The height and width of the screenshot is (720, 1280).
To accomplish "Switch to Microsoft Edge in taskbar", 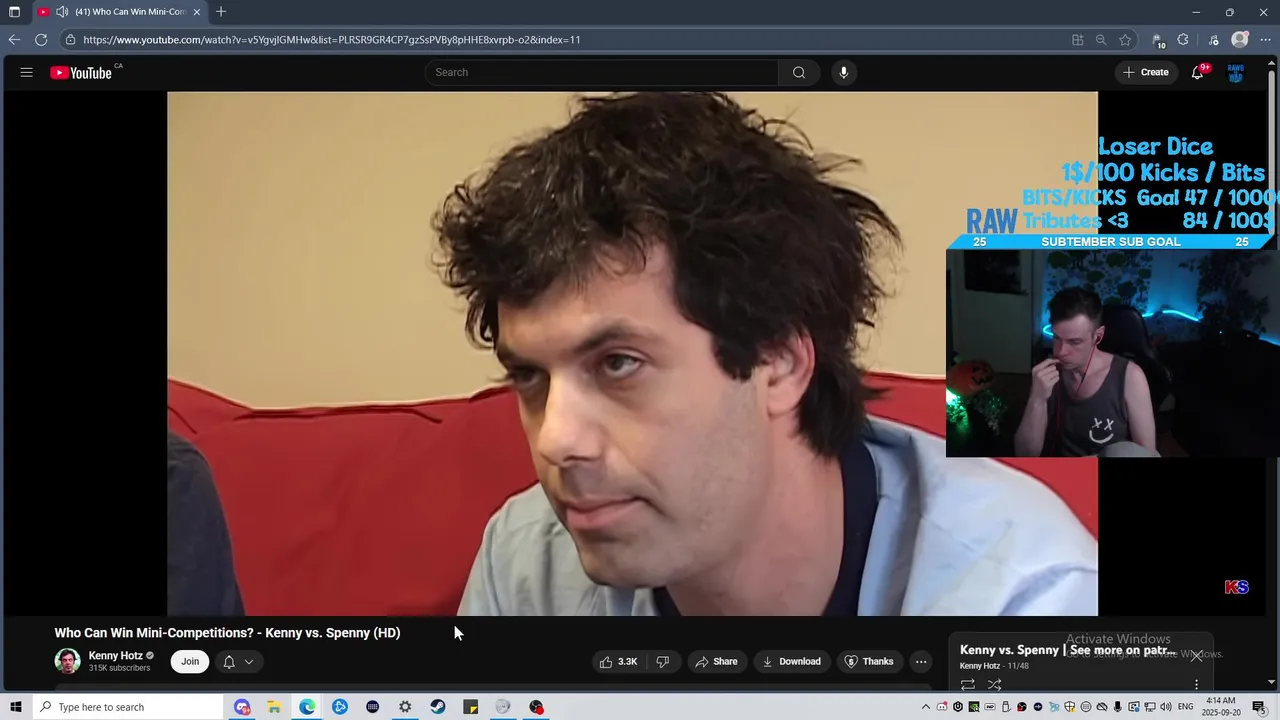I will coord(307,707).
